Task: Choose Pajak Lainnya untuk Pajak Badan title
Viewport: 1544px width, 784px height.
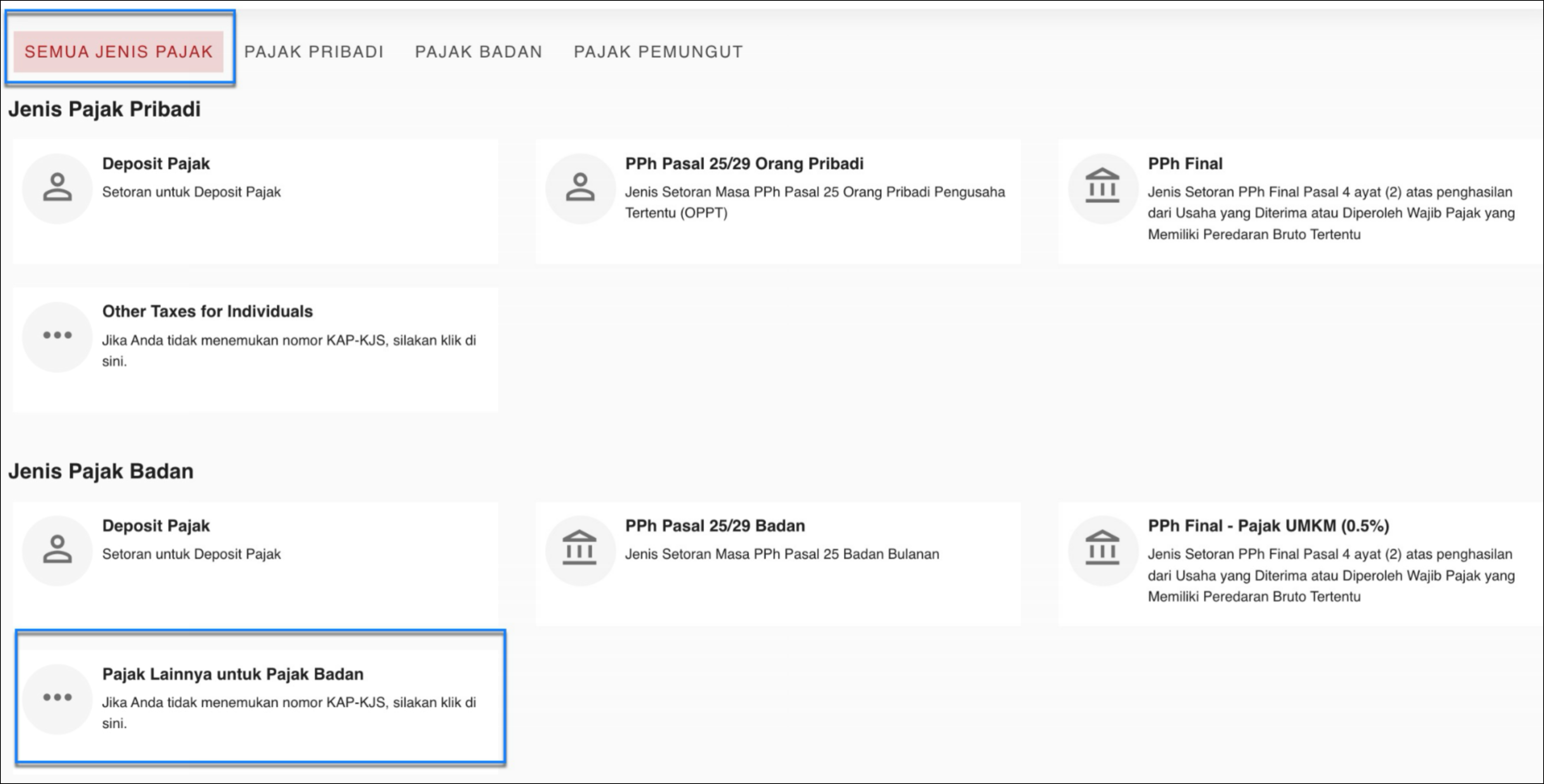Action: [x=232, y=674]
